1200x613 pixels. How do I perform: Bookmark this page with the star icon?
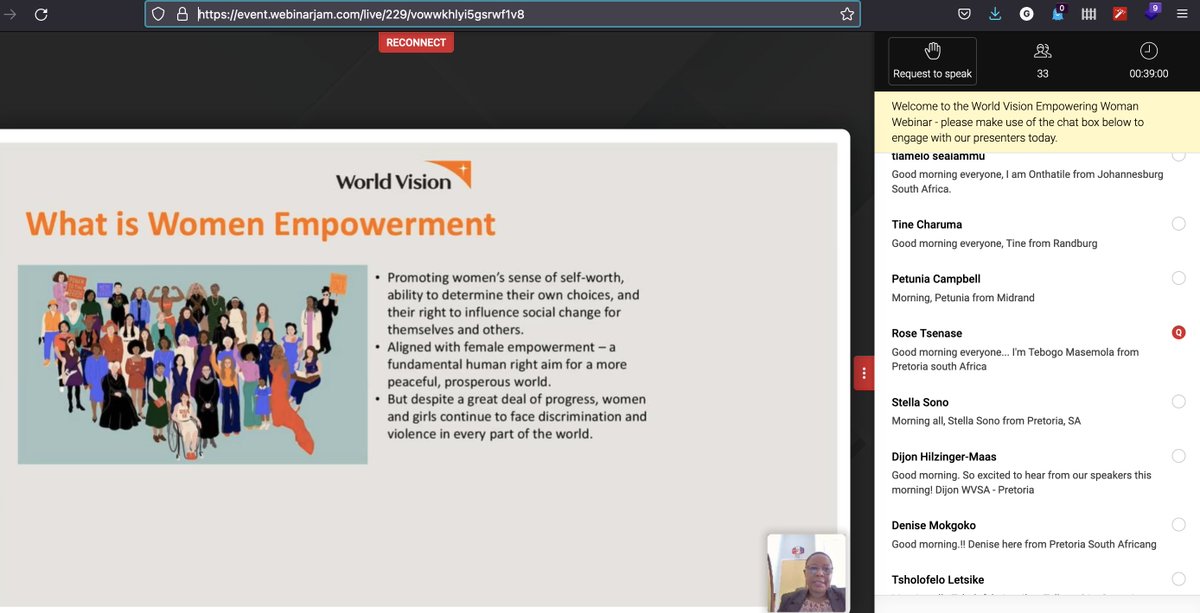(x=847, y=14)
